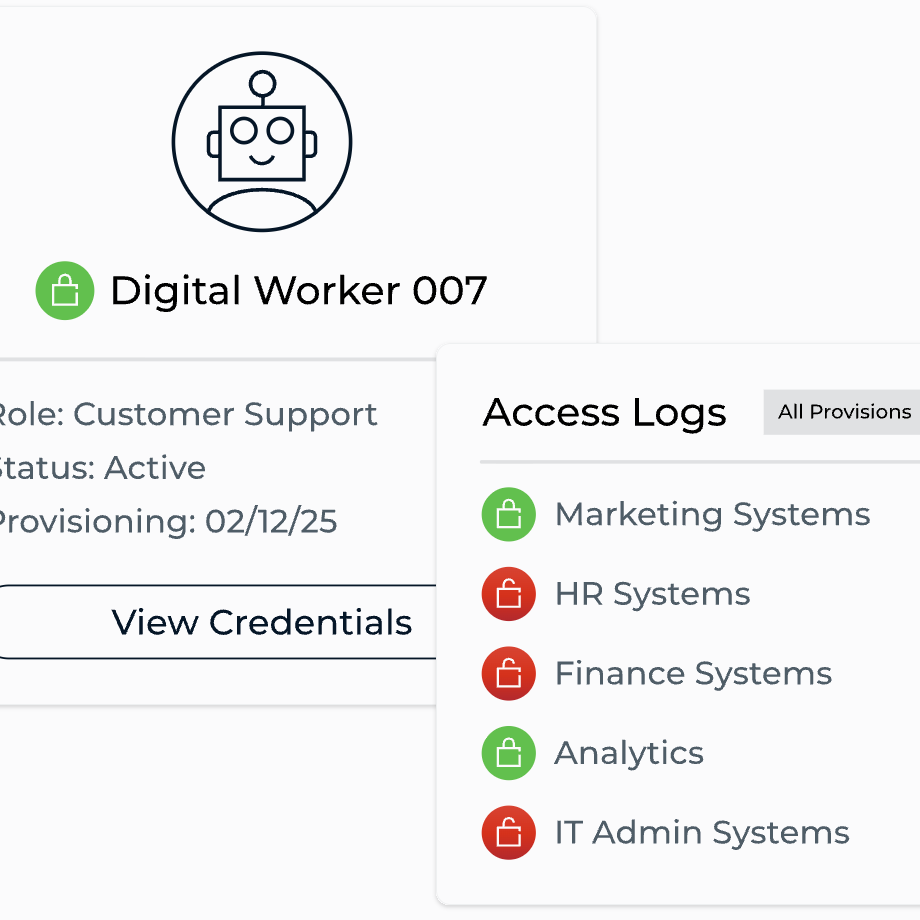
Task: Click the IT Admin Systems red unlock icon
Action: [x=509, y=832]
